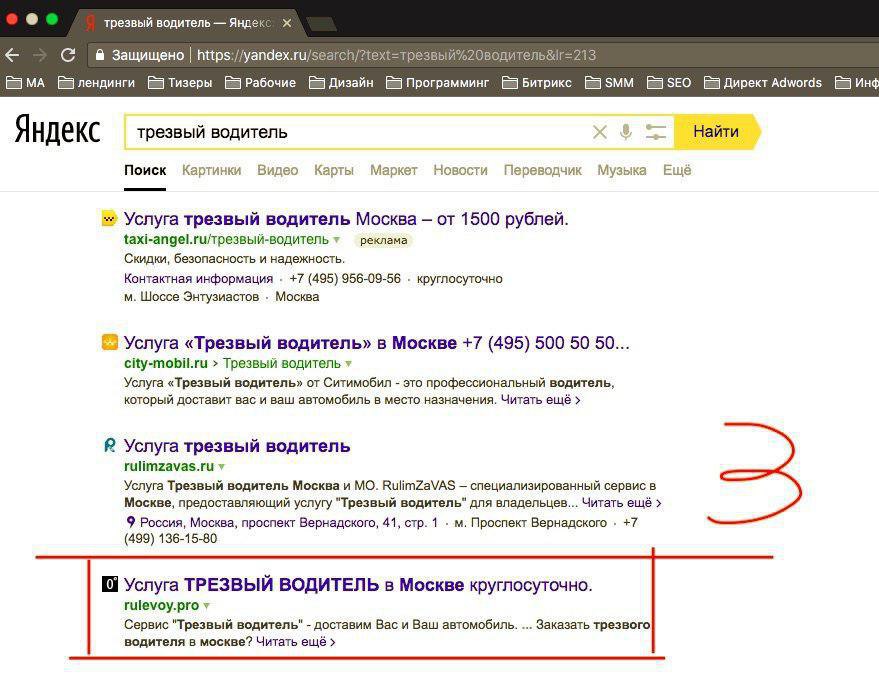Viewport: 879px width, 679px height.
Task: Select the Поиск tab
Action: coord(145,170)
